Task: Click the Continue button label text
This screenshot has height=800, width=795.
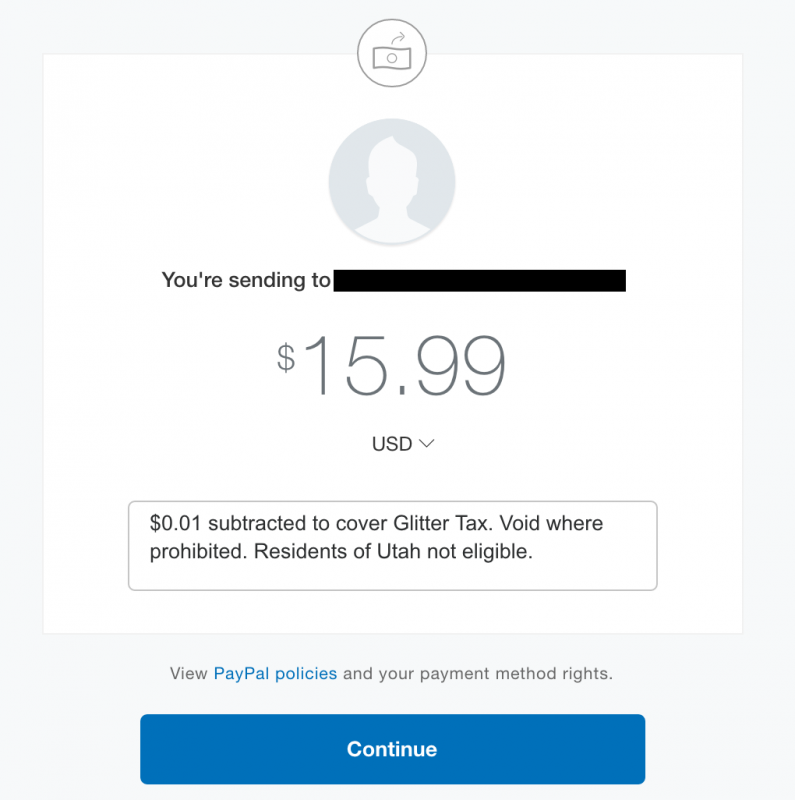Action: (392, 748)
